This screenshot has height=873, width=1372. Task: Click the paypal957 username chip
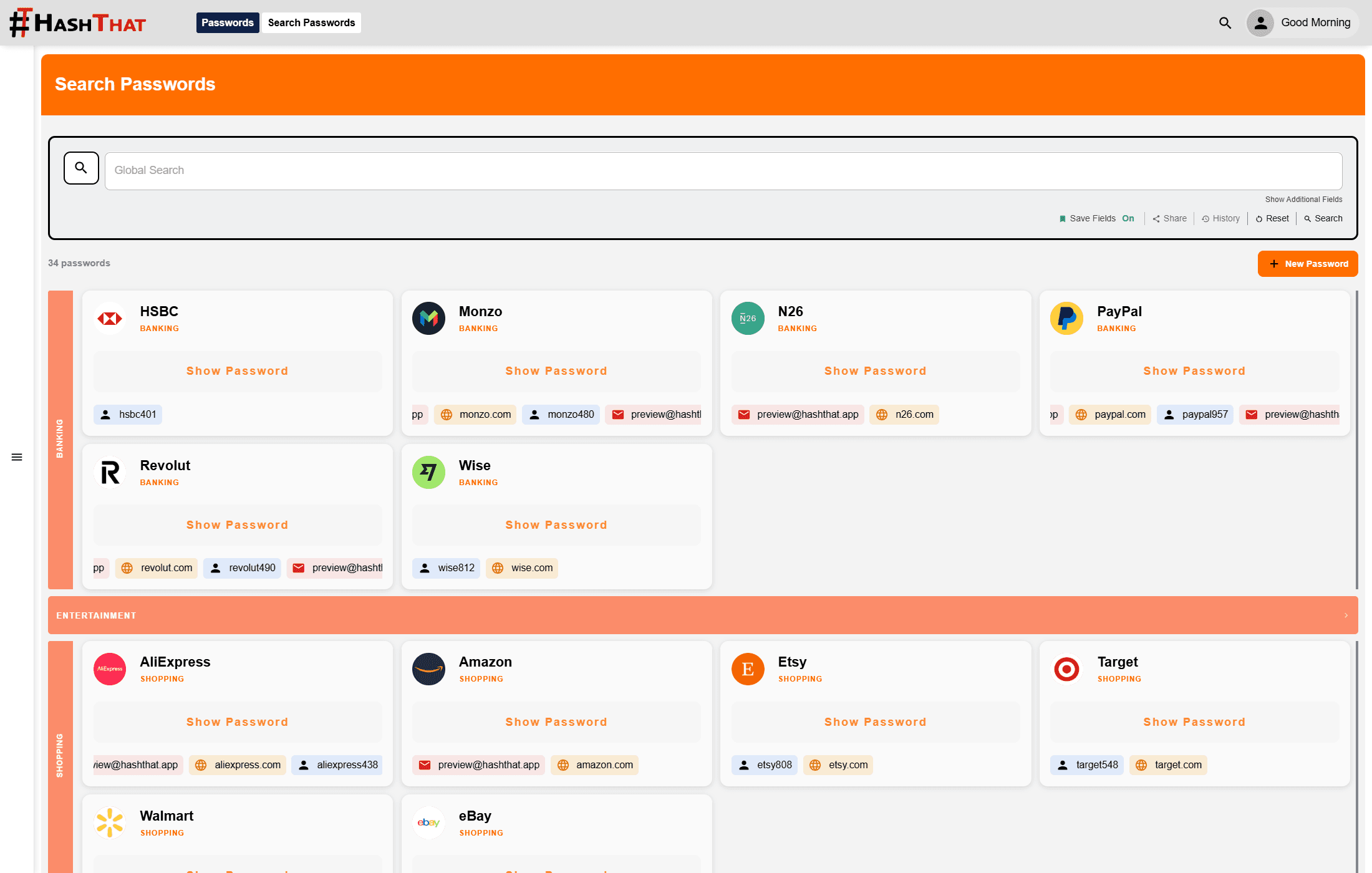coord(1195,414)
